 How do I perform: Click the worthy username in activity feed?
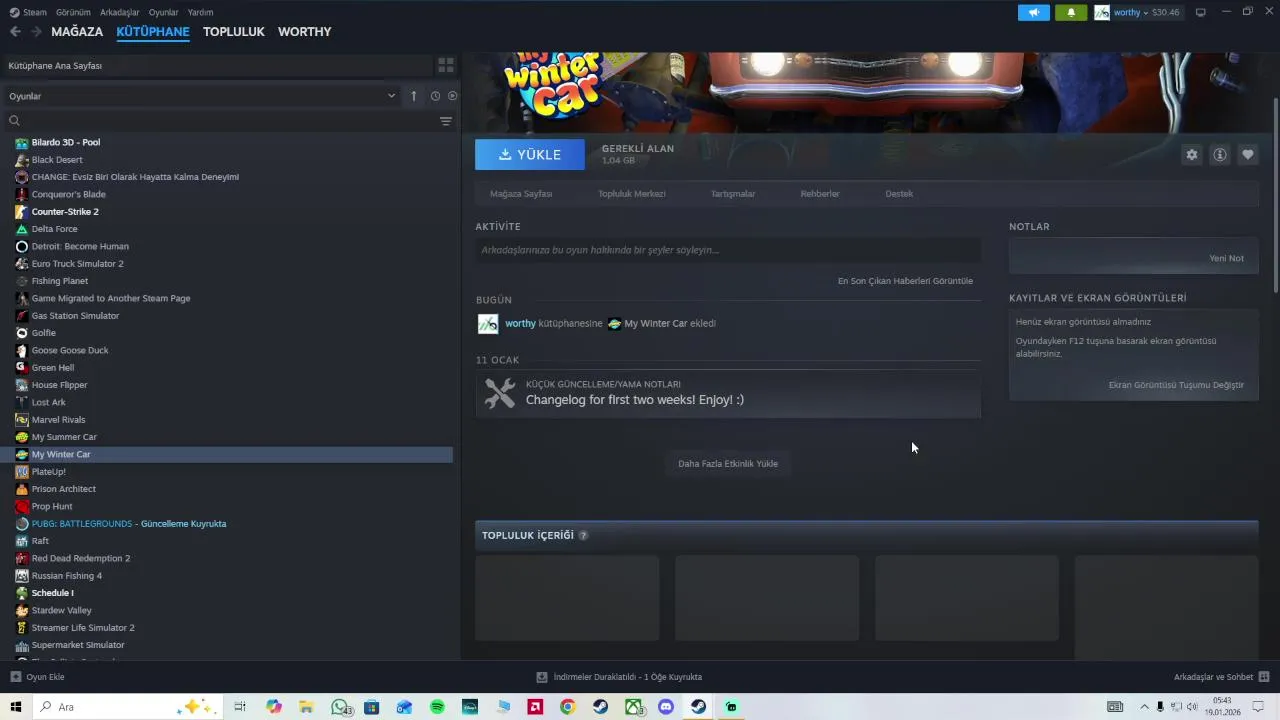(x=520, y=324)
